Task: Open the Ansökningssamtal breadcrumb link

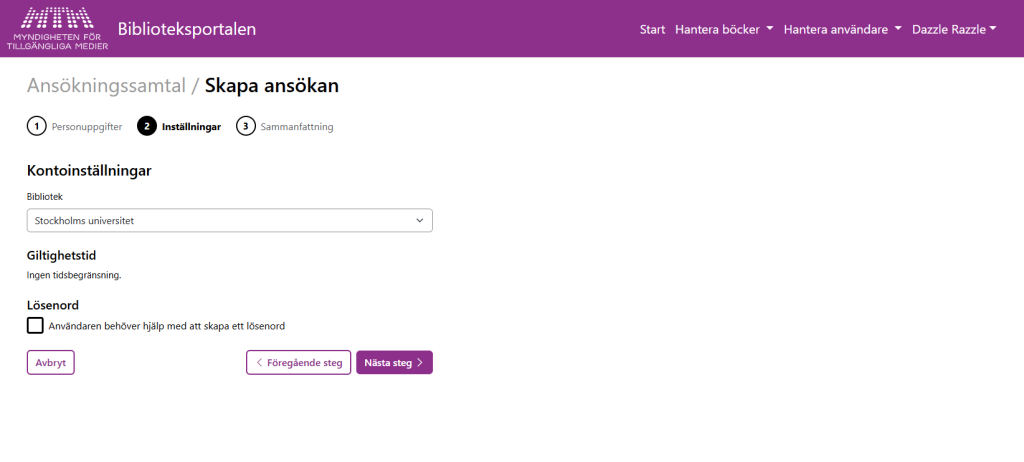Action: coord(106,86)
